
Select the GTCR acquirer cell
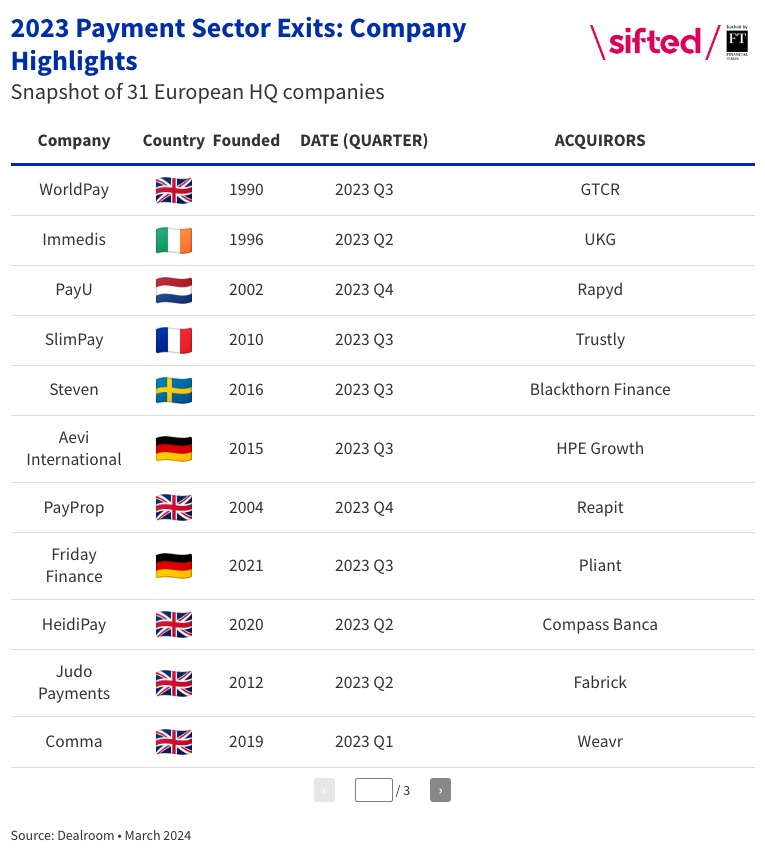click(599, 189)
